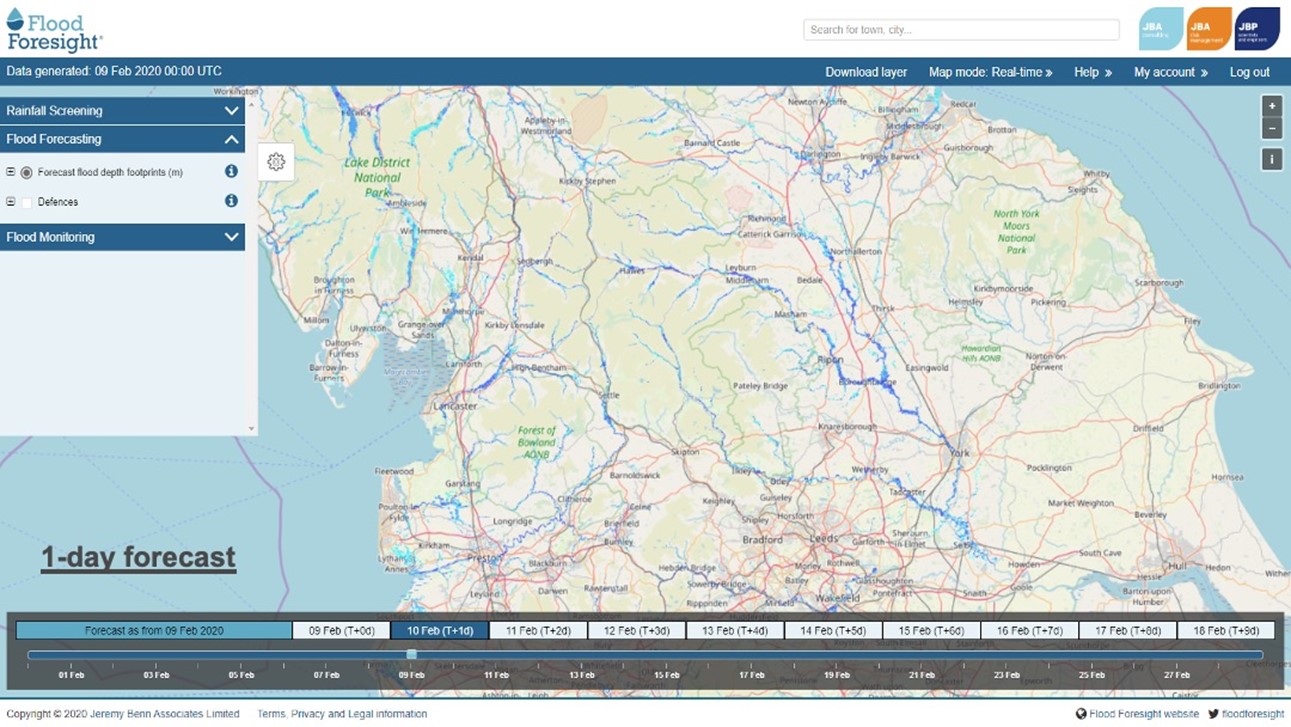
Task: Click the town or city search field
Action: tap(960, 30)
